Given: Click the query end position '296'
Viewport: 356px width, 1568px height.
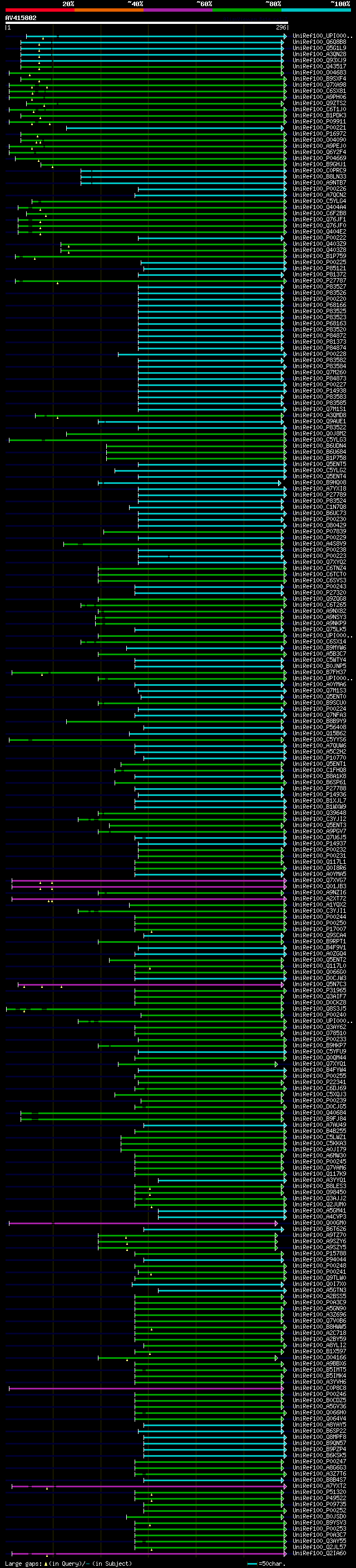Looking at the screenshot, I should click(281, 27).
